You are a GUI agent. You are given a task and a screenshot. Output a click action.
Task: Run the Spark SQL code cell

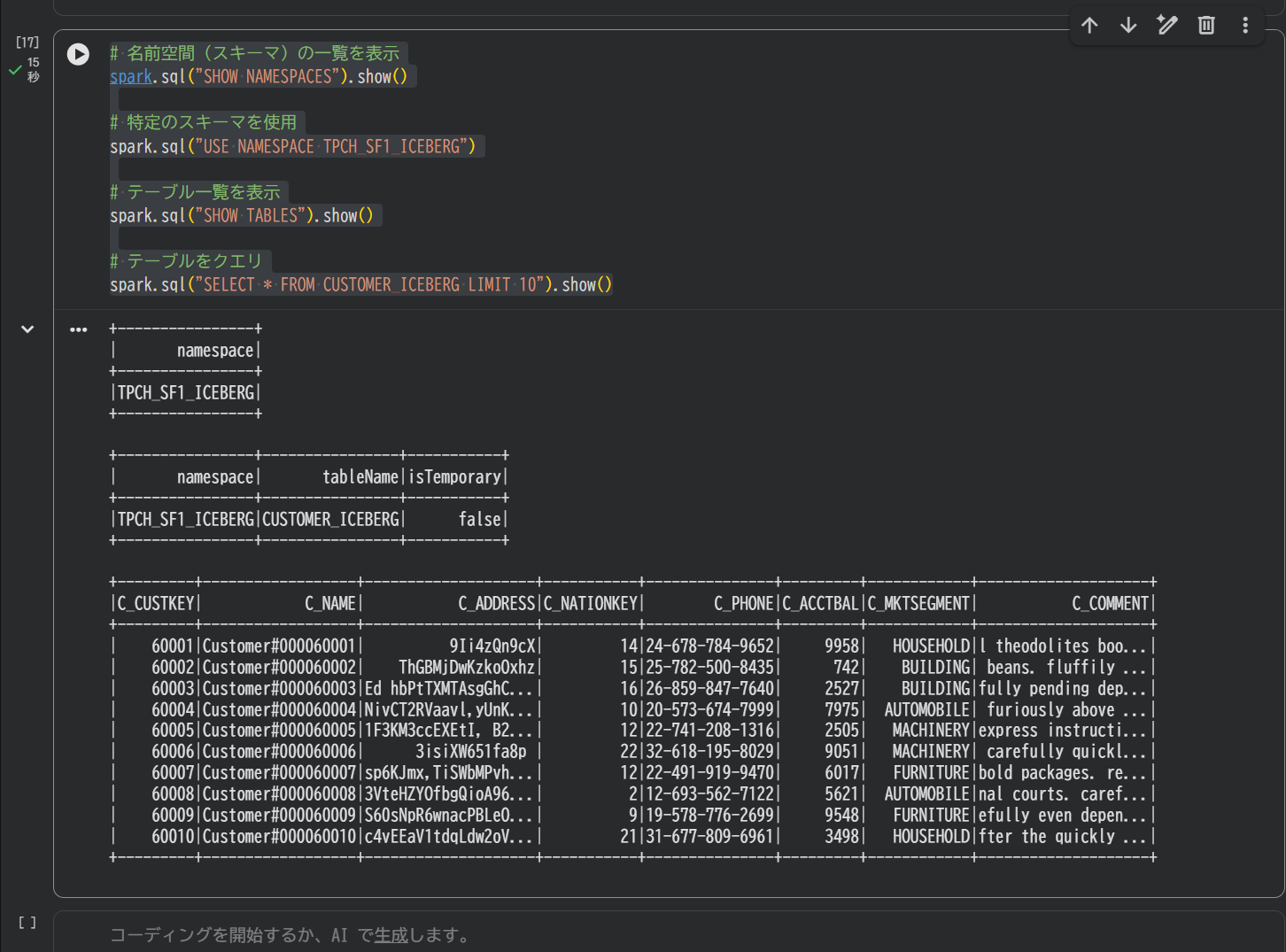pos(78,55)
